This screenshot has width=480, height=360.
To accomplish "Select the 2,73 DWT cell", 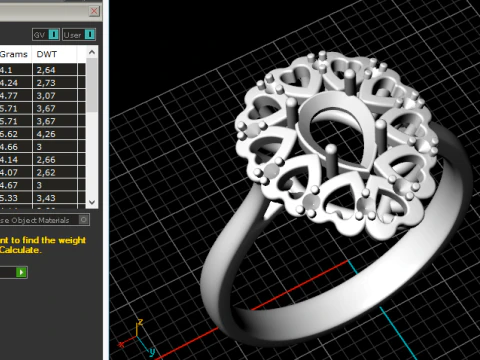I will 55,83.
